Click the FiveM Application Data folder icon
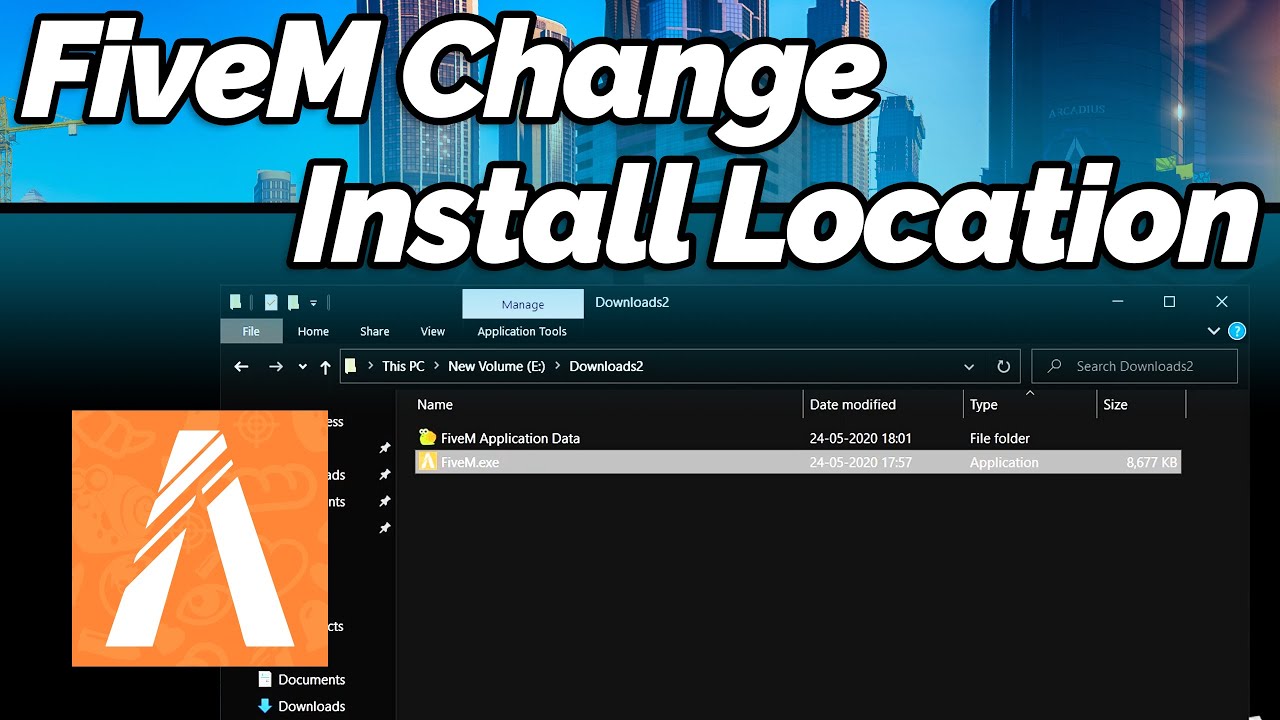The image size is (1280, 720). [428, 438]
